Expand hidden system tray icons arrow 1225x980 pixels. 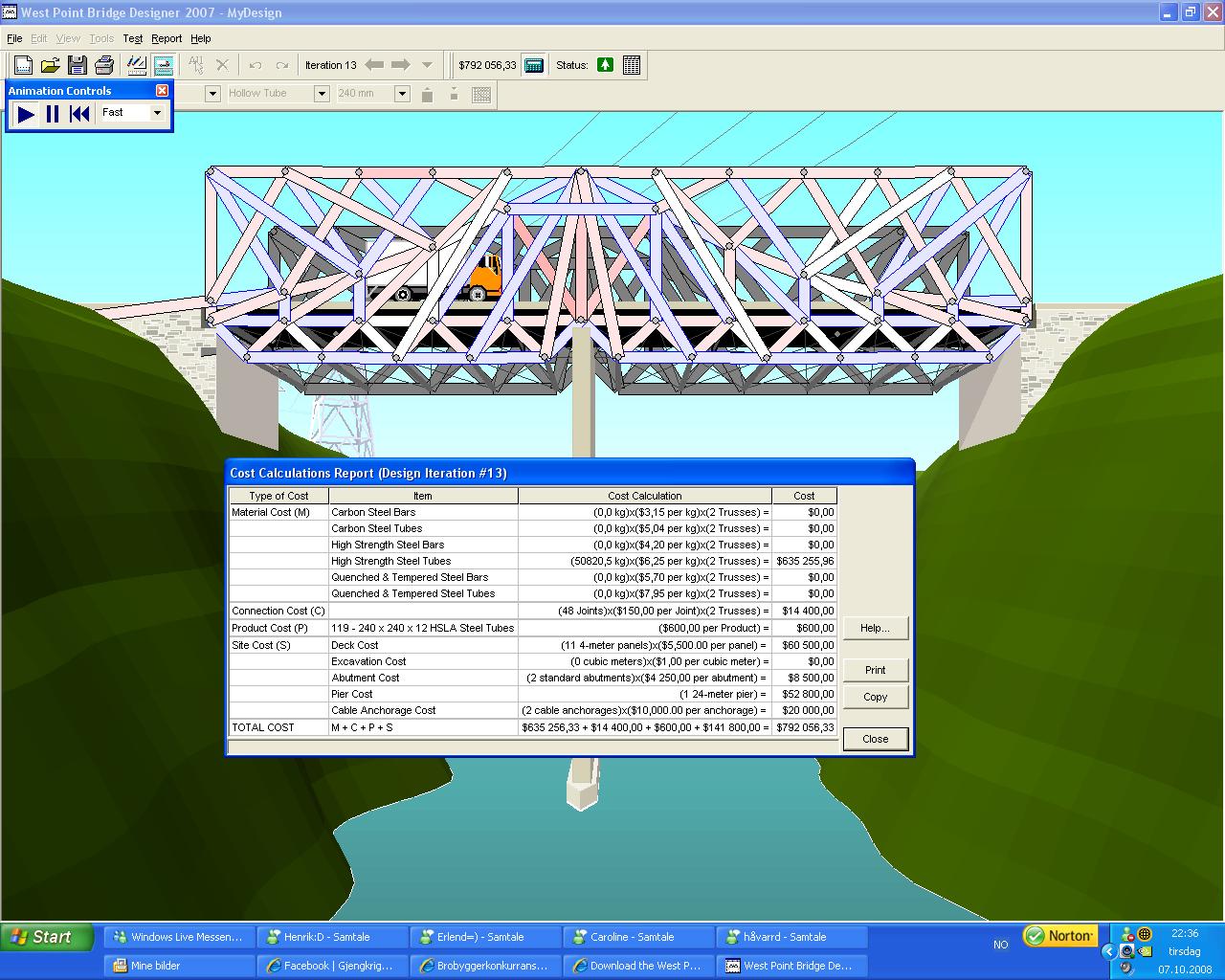1108,951
